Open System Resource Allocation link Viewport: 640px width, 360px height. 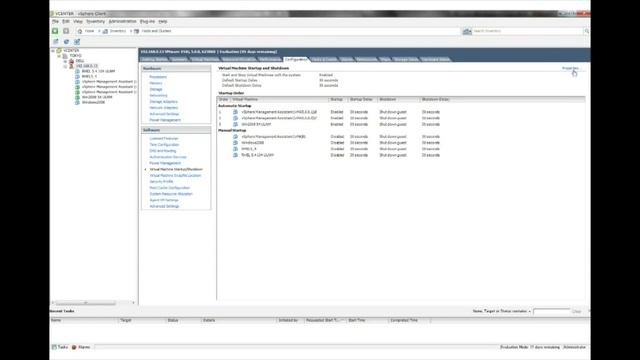coord(171,194)
